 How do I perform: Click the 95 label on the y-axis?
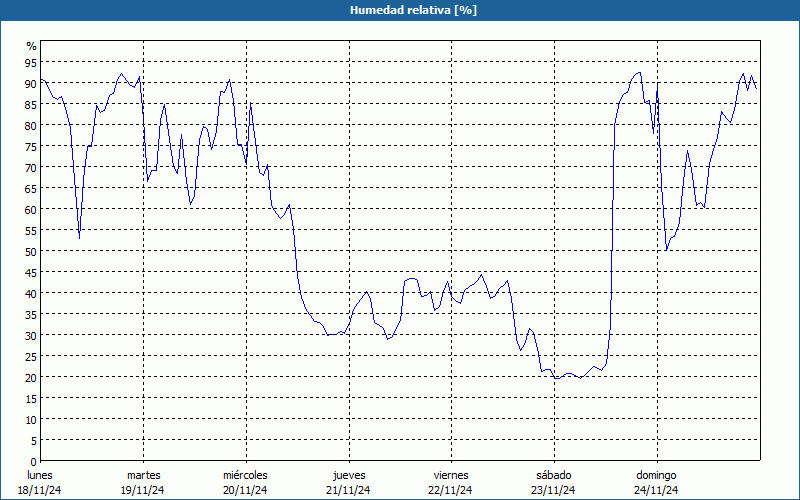click(32, 62)
